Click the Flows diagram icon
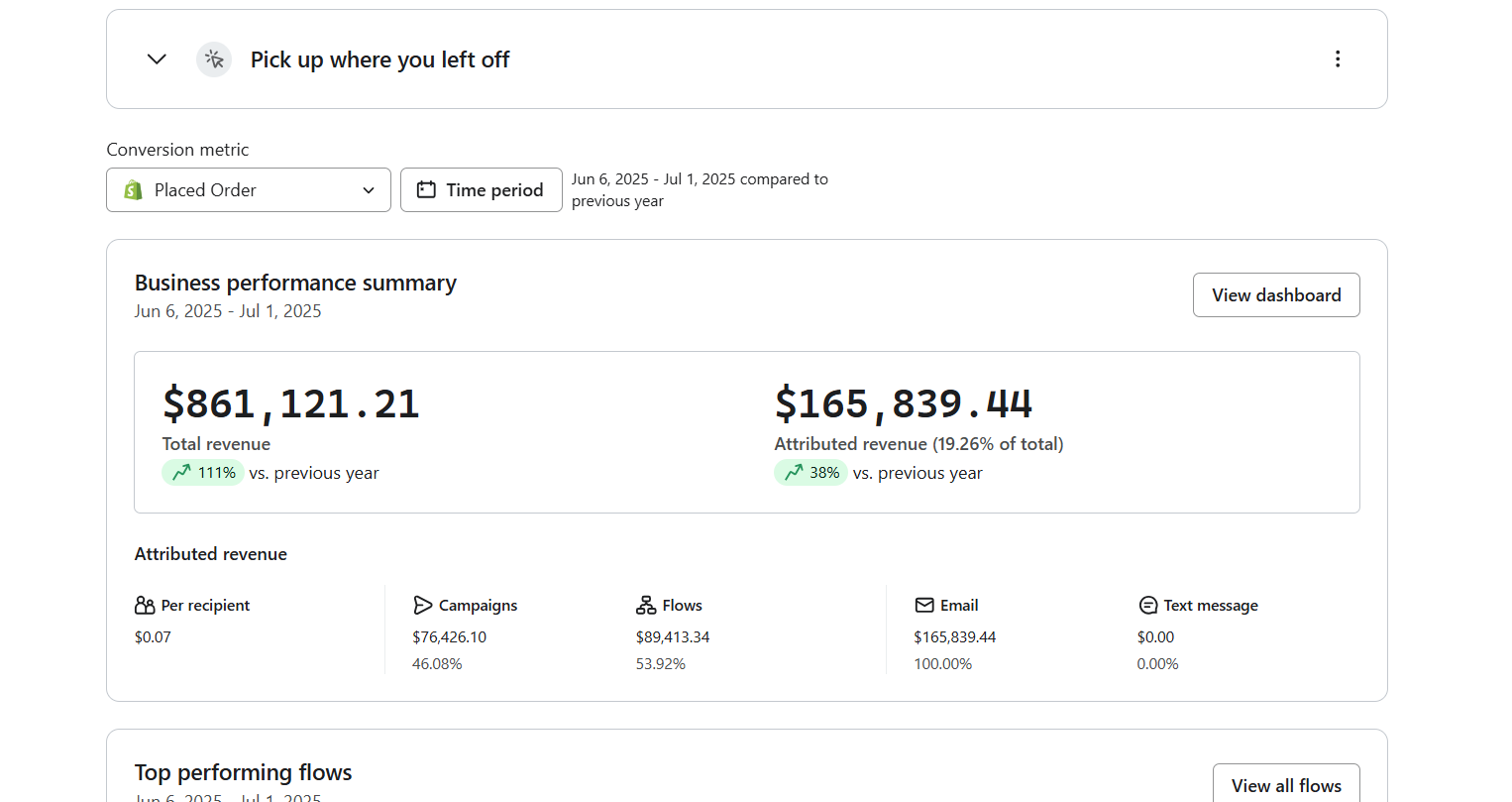1512x802 pixels. coord(646,606)
